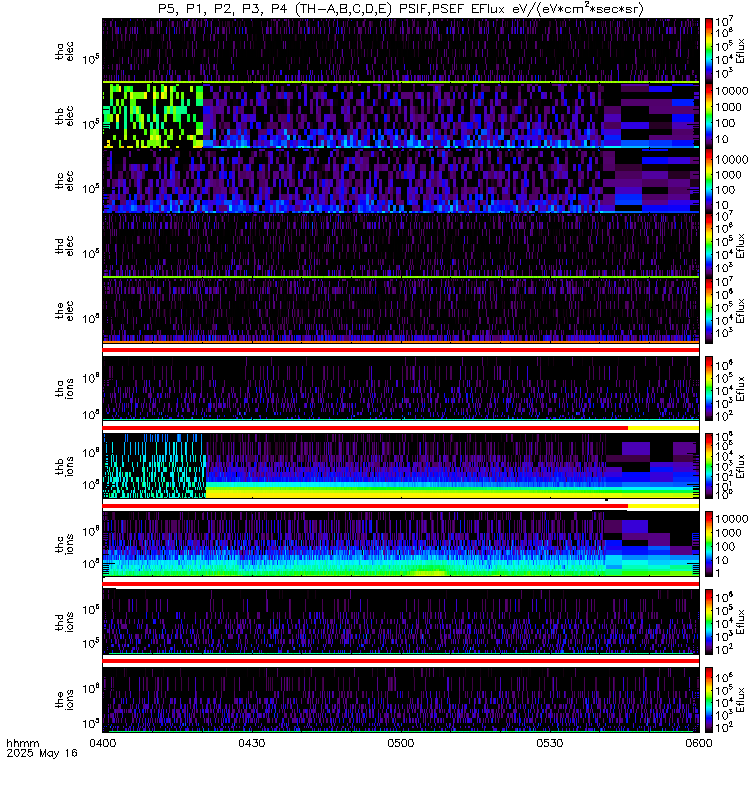Click the color bar beside the thb elec panel
The height and width of the screenshot is (800, 750).
click(x=709, y=116)
